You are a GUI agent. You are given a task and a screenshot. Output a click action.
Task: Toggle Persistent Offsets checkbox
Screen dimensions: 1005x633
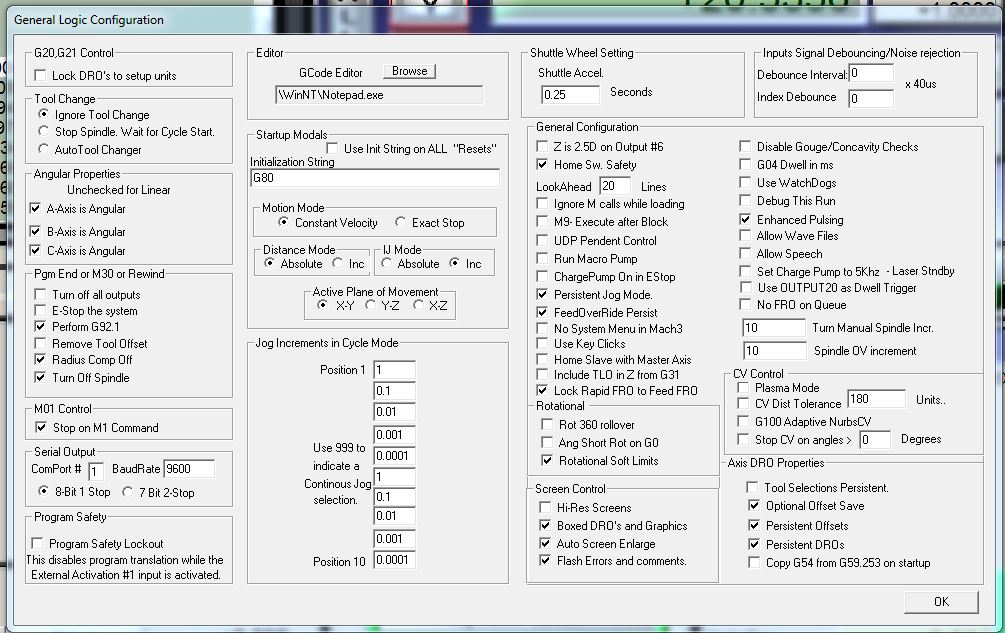(754, 525)
